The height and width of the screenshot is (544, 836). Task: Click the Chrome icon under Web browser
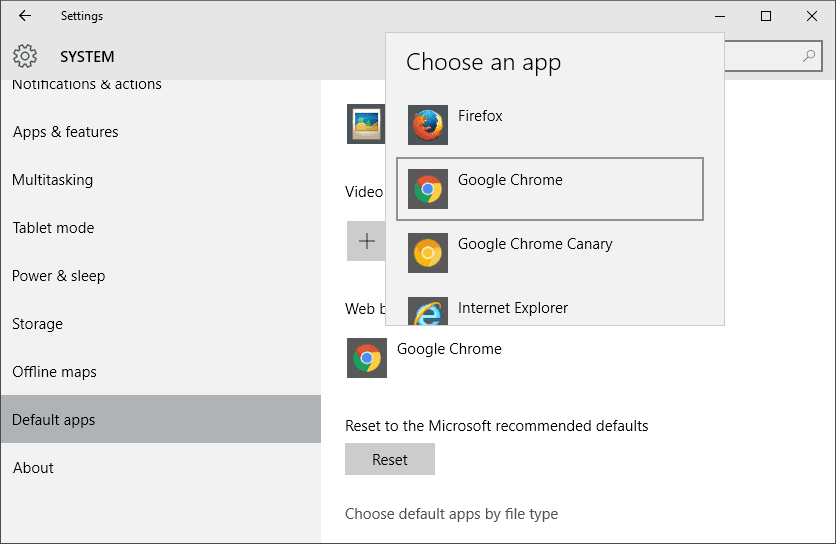click(x=367, y=358)
